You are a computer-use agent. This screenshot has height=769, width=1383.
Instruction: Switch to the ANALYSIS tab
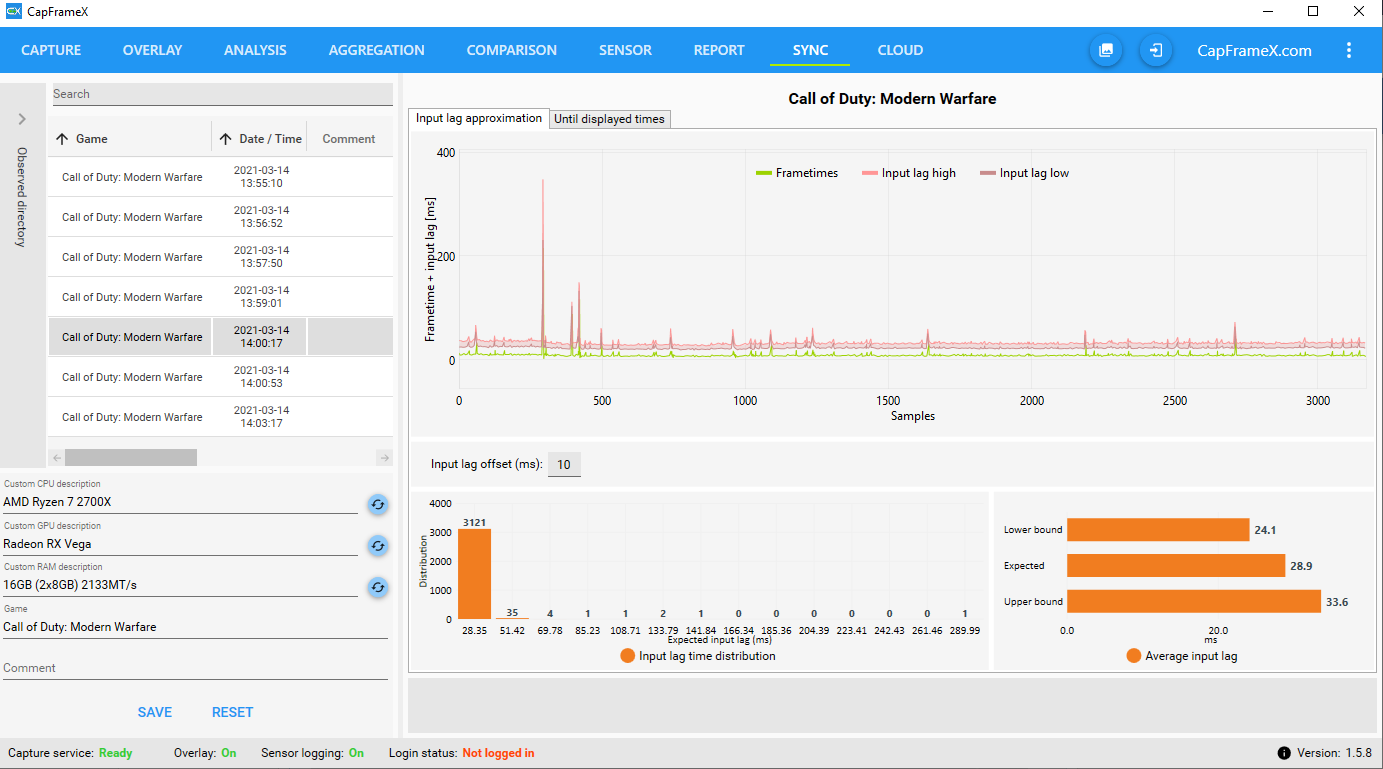[255, 50]
